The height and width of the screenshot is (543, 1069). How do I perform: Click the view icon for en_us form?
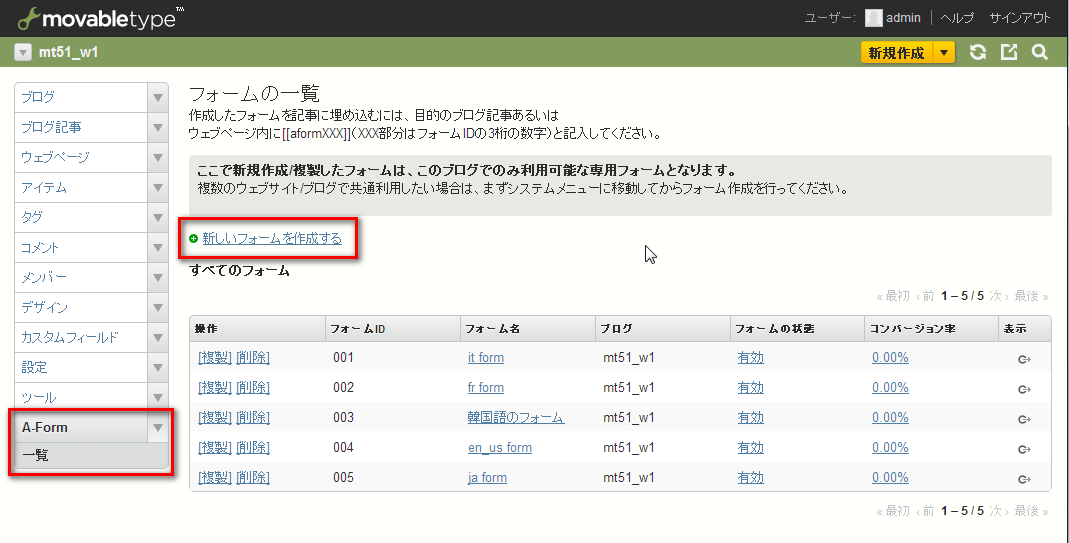[x=1024, y=450]
